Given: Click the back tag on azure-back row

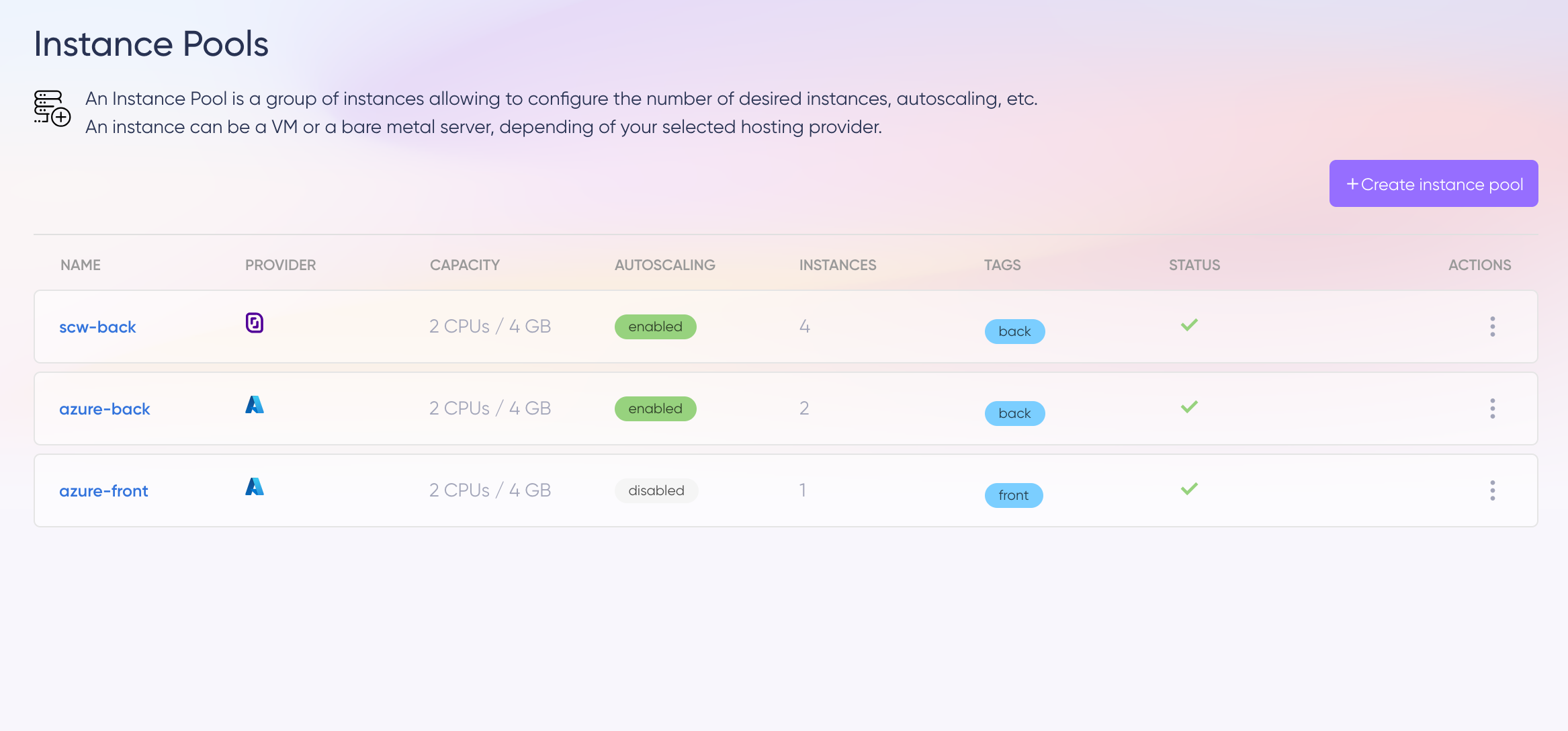Looking at the screenshot, I should click(1015, 413).
